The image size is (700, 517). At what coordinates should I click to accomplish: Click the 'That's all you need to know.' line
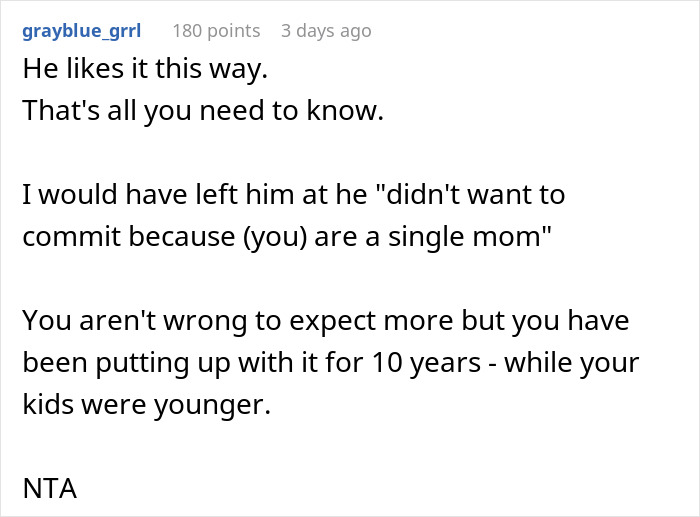(x=203, y=111)
